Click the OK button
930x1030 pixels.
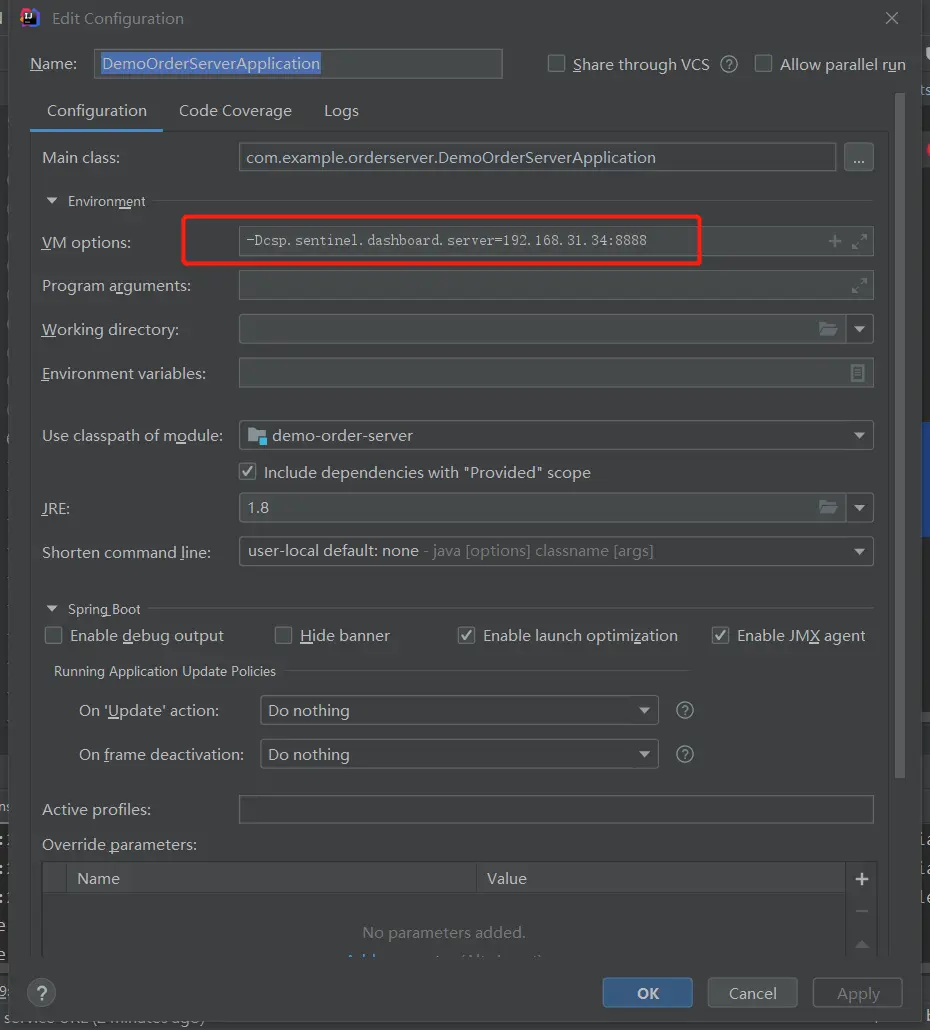tap(648, 993)
